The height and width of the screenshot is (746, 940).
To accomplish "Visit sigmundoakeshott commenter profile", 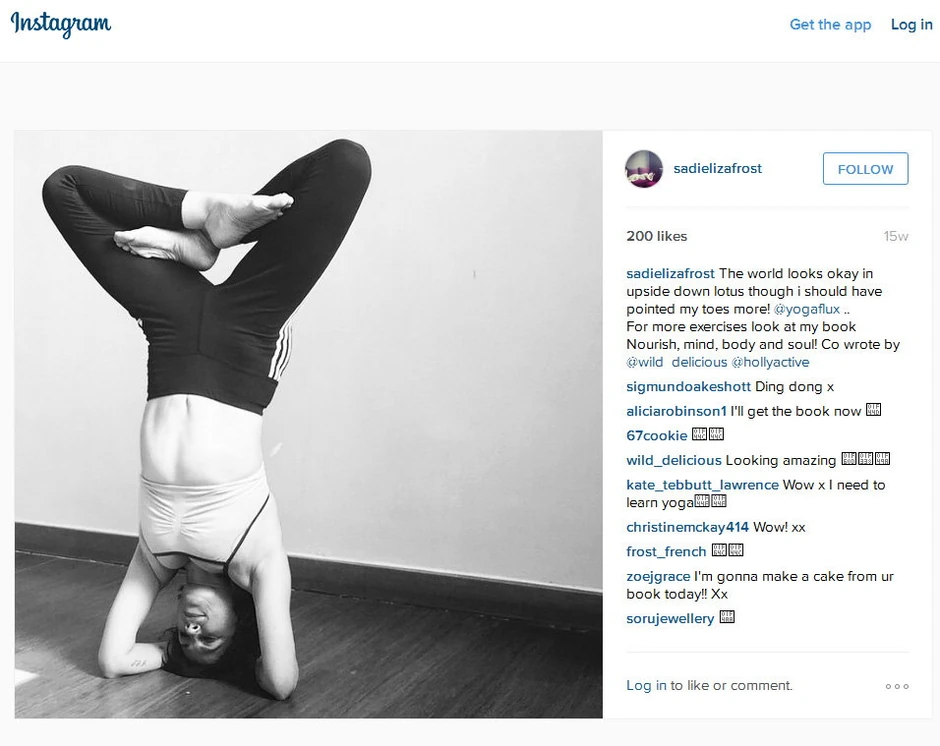I will 688,387.
